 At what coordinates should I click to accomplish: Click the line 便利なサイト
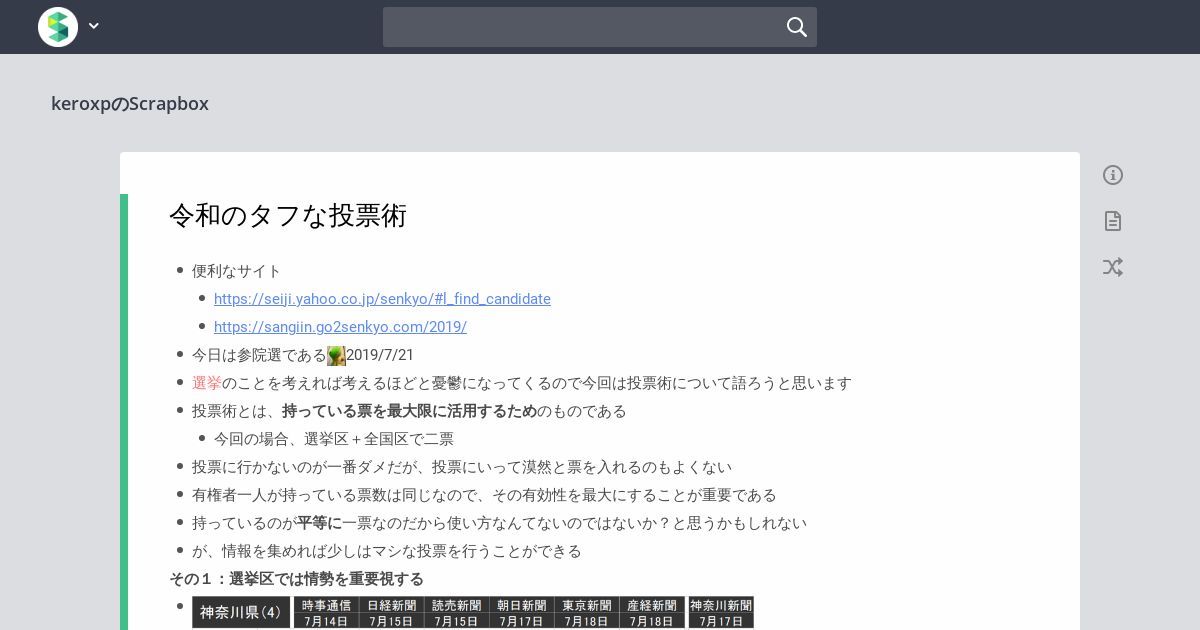tap(237, 271)
